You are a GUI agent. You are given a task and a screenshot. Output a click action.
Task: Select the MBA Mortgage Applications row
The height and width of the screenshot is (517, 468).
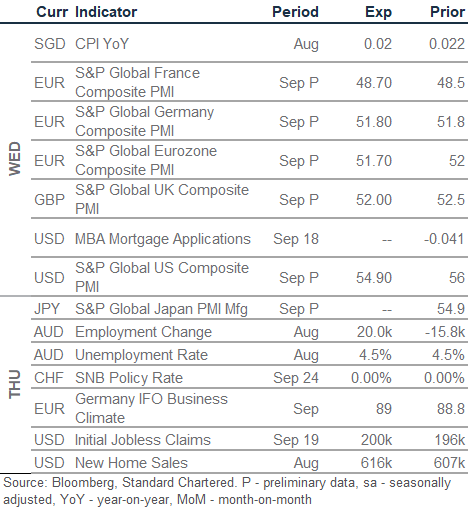(x=249, y=238)
